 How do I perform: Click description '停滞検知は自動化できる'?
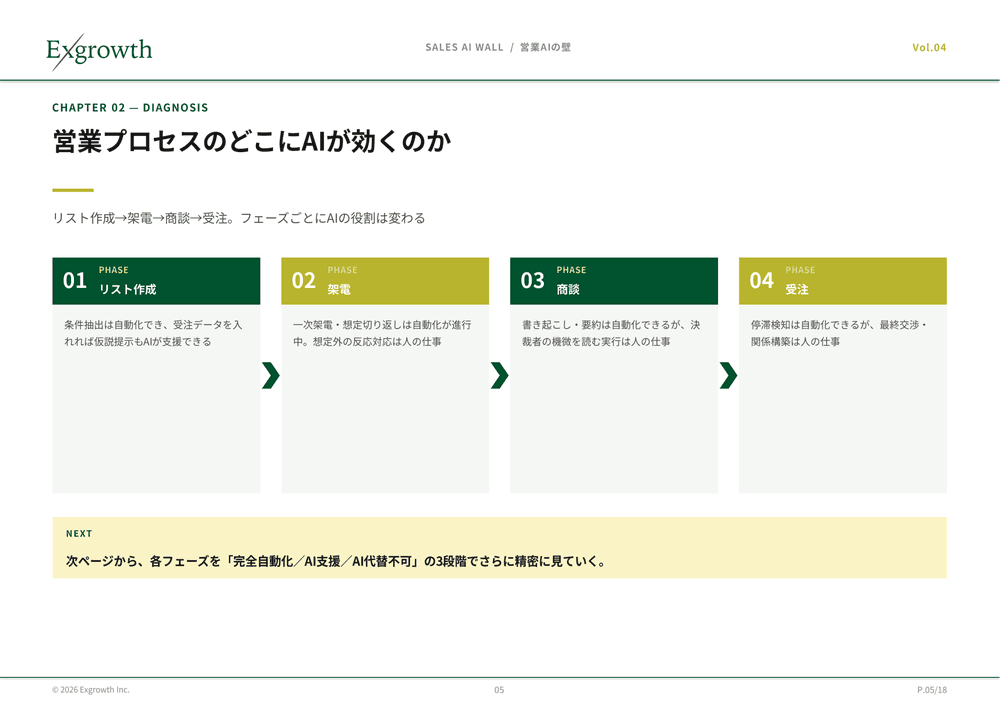tap(839, 333)
